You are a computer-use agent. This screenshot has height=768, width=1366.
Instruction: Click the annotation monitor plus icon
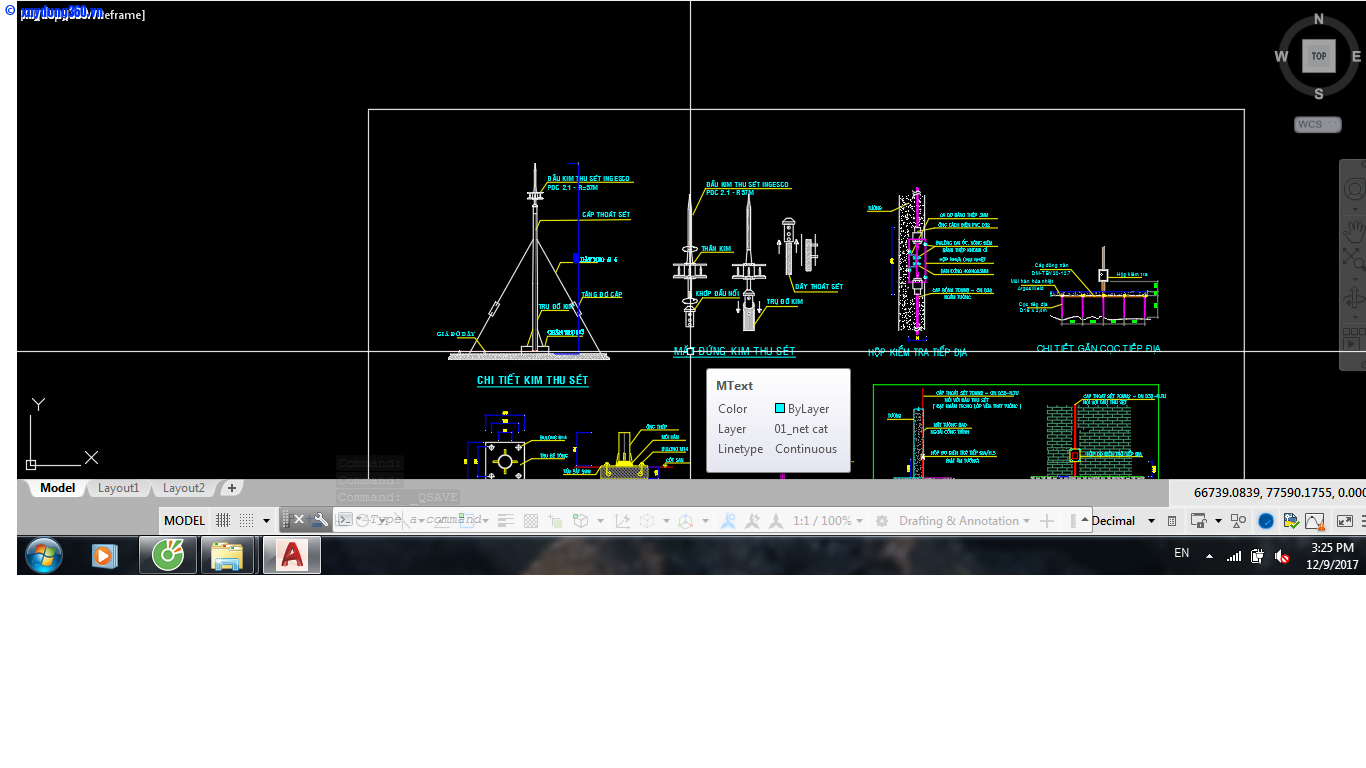[x=1047, y=520]
